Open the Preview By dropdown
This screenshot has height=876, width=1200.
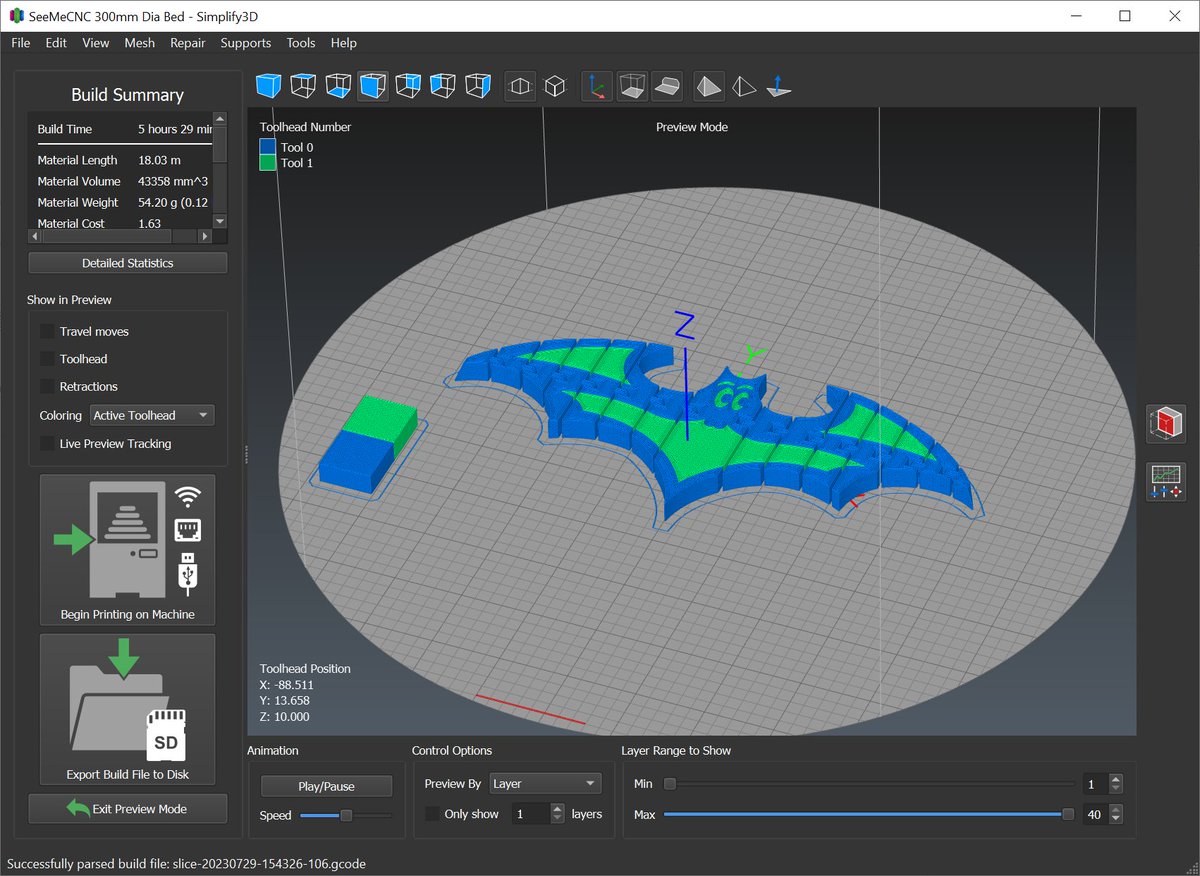545,784
